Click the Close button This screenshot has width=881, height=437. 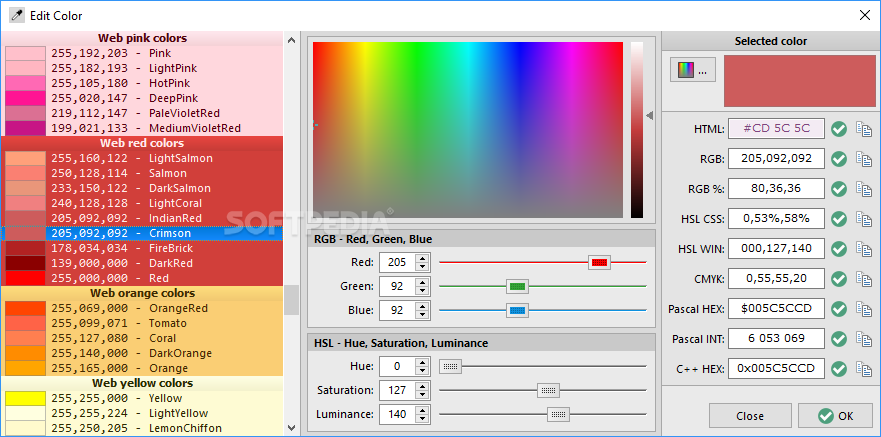coord(750,416)
